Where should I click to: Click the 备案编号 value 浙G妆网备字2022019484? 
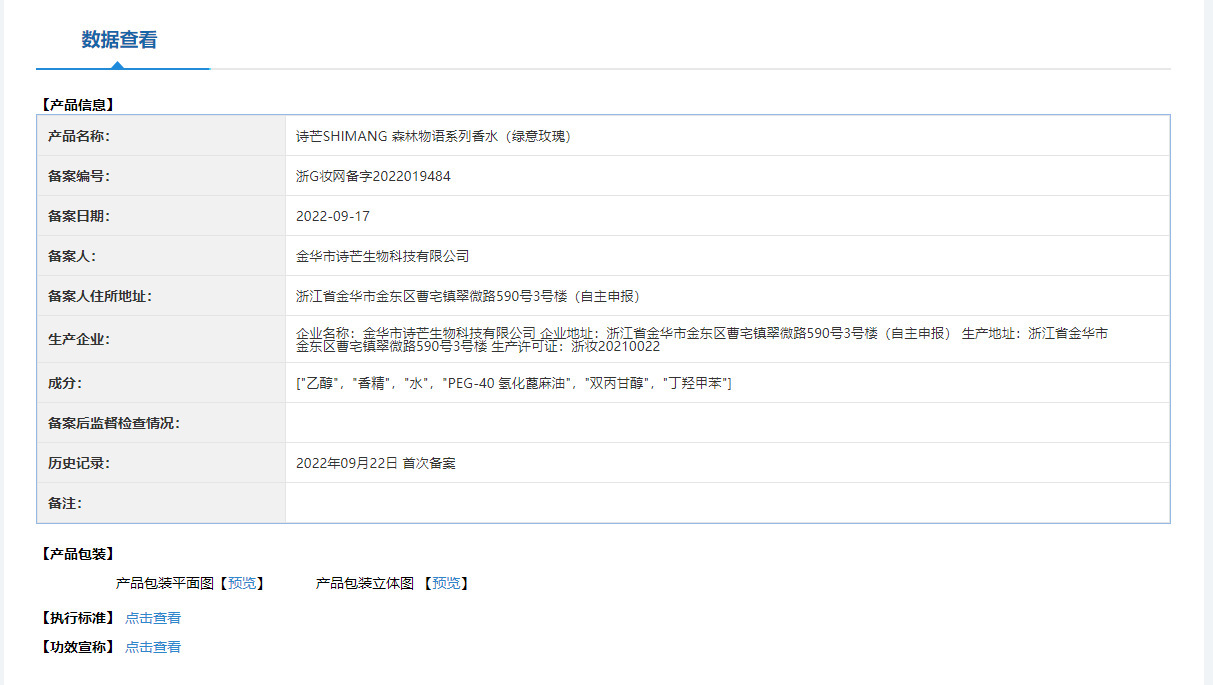coord(372,176)
